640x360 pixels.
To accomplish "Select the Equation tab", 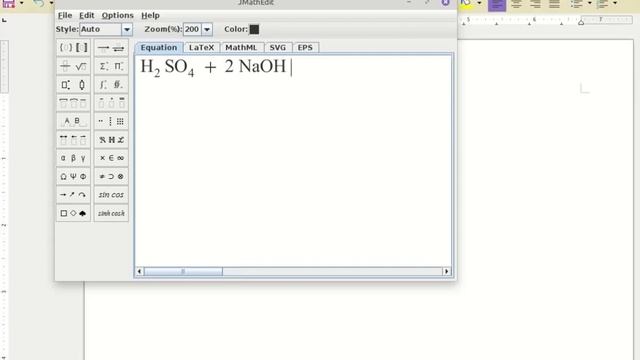I will coord(159,48).
